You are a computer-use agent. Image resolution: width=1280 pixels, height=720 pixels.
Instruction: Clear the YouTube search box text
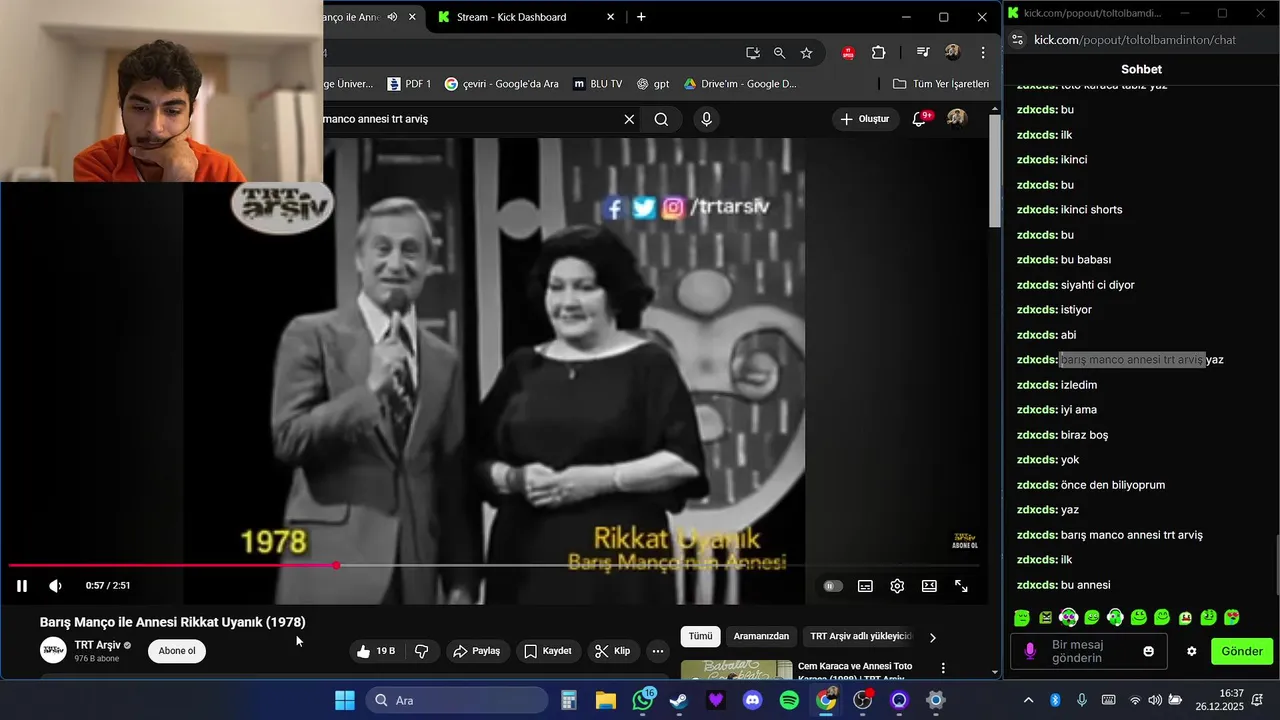click(x=629, y=119)
